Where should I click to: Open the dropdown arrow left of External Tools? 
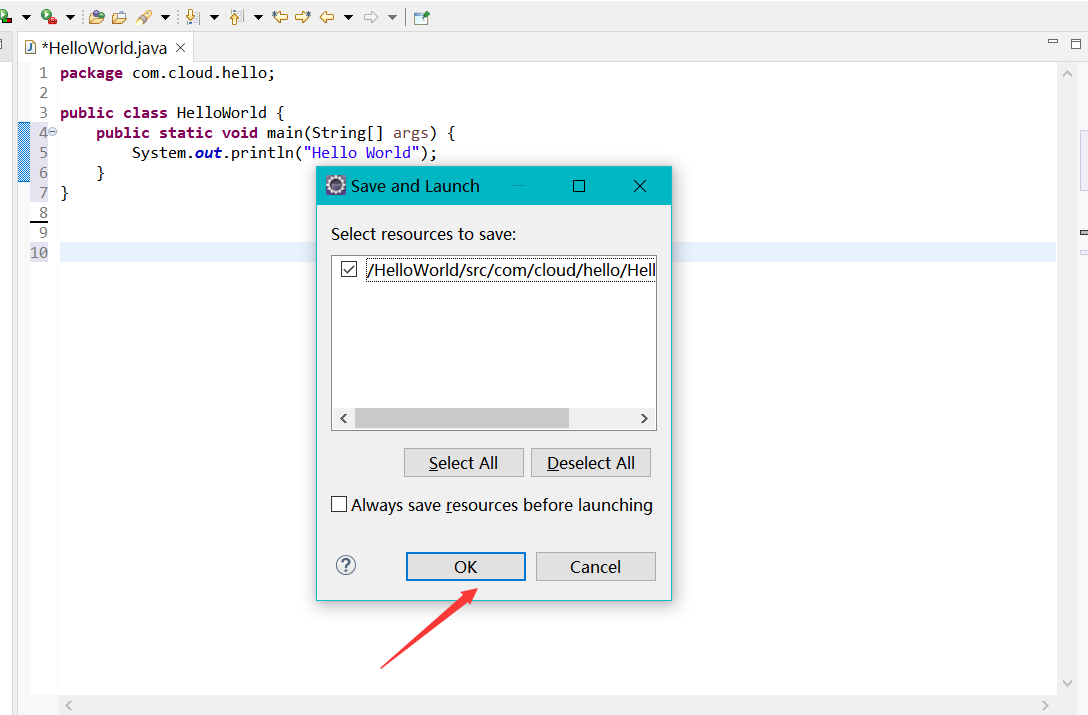point(26,17)
